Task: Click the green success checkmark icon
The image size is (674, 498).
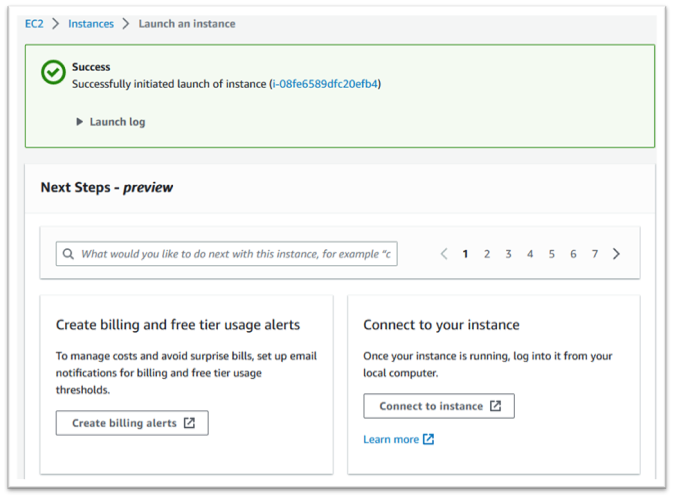Action: pos(53,73)
